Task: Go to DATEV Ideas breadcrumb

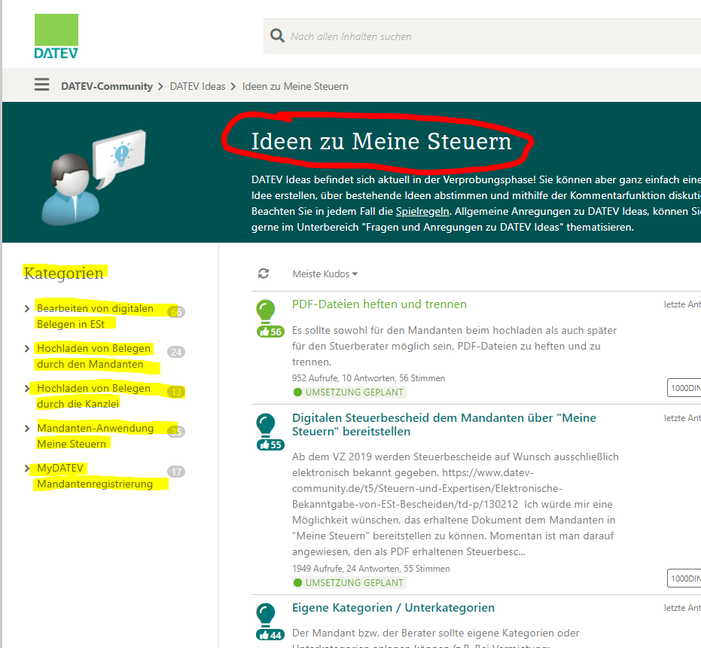Action: [198, 86]
